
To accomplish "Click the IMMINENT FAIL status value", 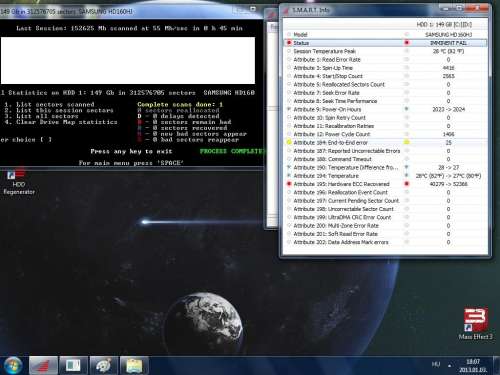I will 448,43.
